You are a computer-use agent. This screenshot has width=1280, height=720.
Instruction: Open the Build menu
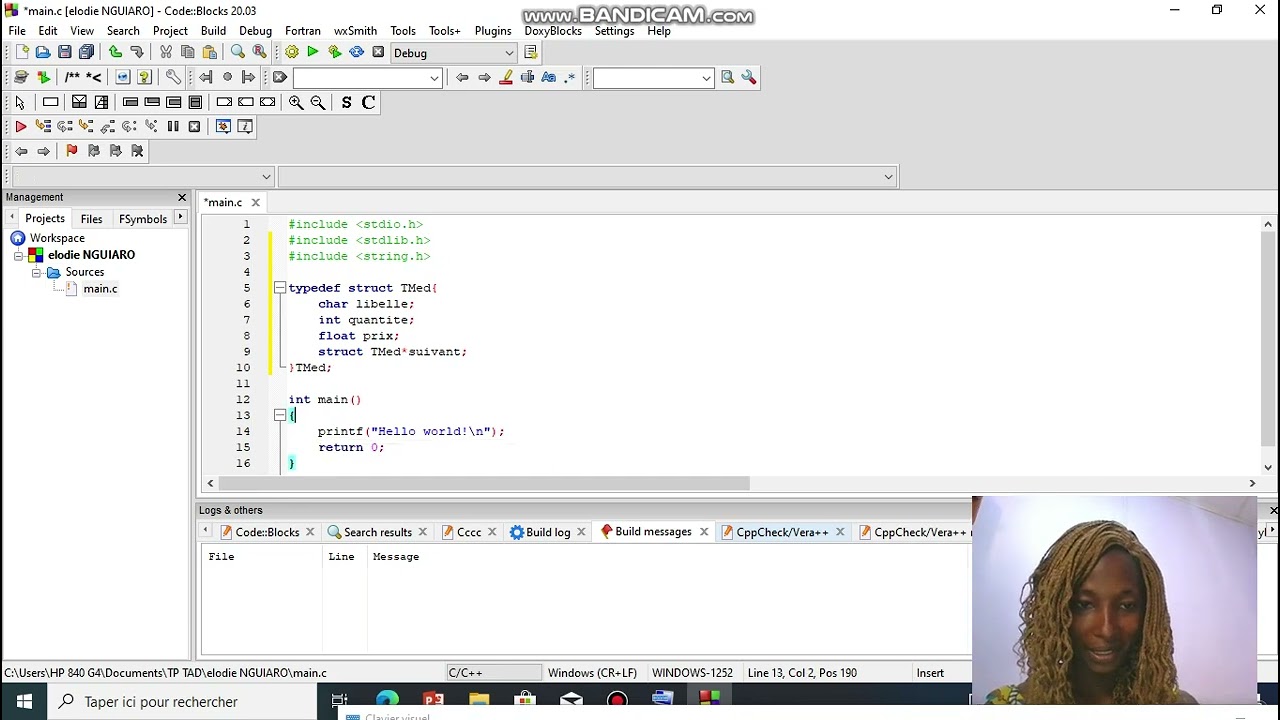pos(213,31)
